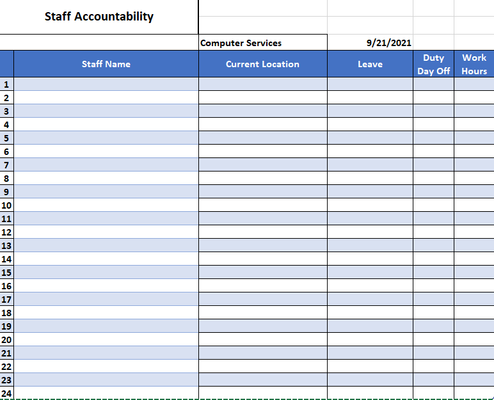Select the Current Location cell in row 15
The height and width of the screenshot is (400, 494).
tap(263, 272)
